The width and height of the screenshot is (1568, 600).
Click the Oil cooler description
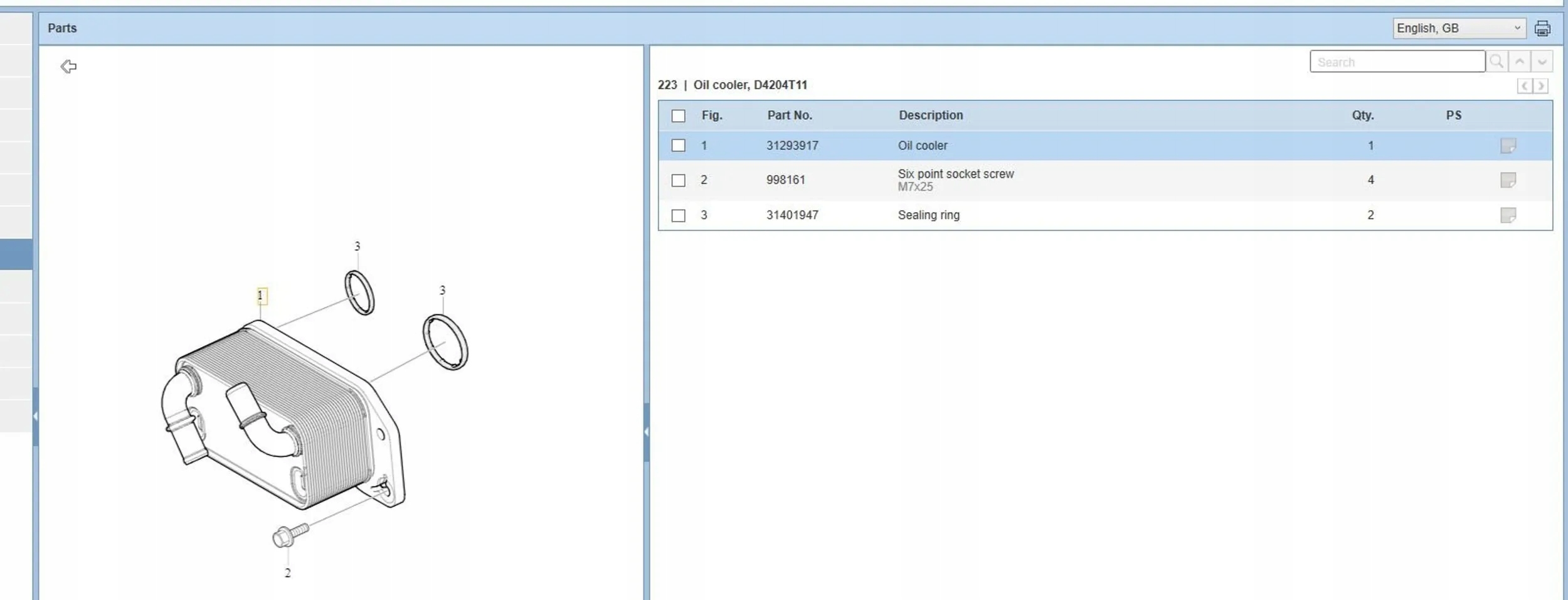[x=923, y=146]
